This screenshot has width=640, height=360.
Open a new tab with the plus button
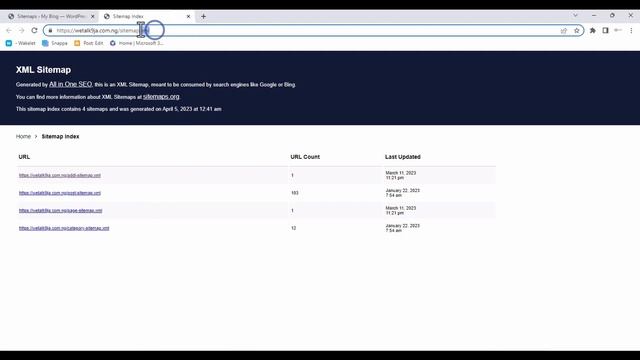click(203, 16)
